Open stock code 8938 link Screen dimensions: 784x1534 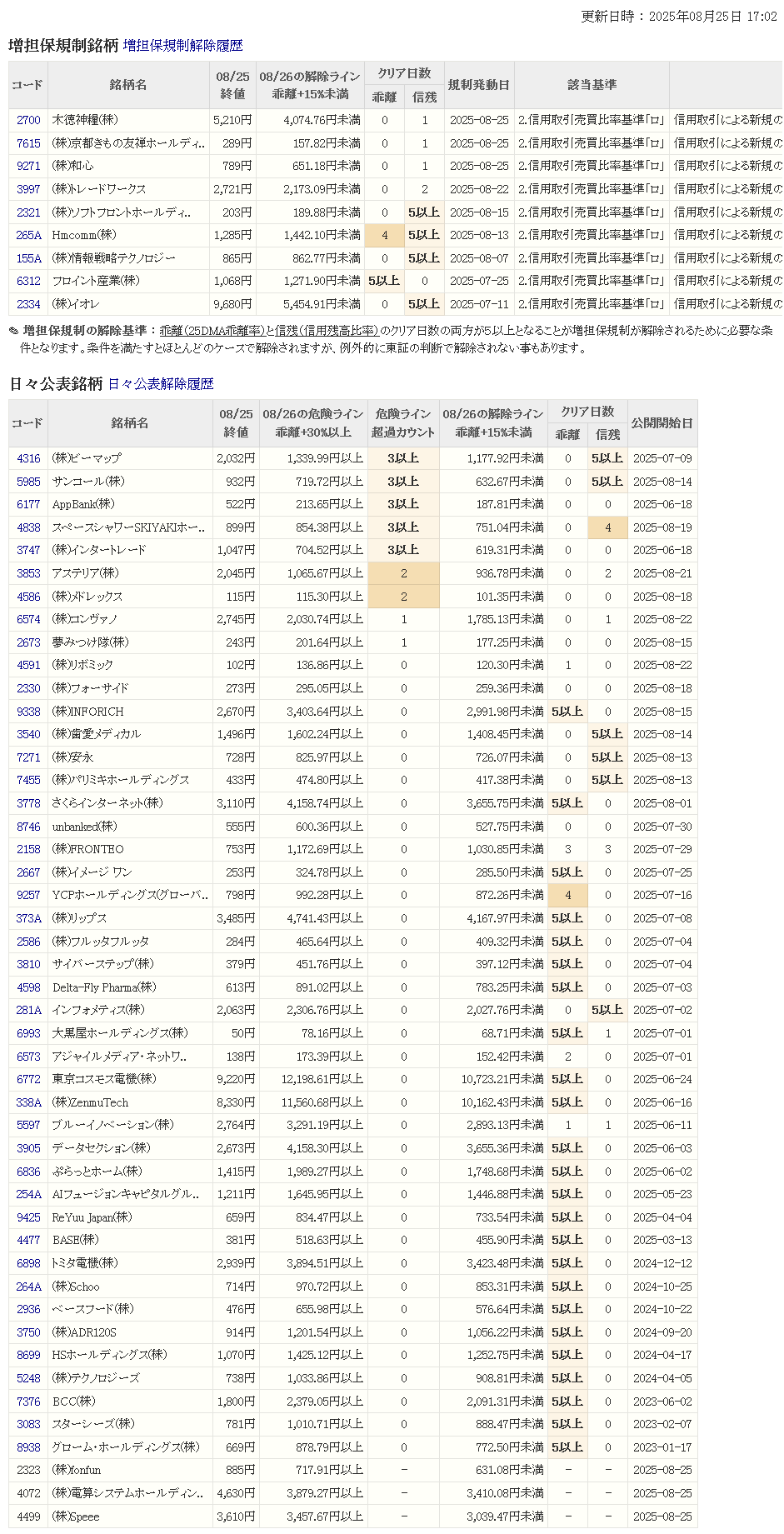tap(28, 1447)
